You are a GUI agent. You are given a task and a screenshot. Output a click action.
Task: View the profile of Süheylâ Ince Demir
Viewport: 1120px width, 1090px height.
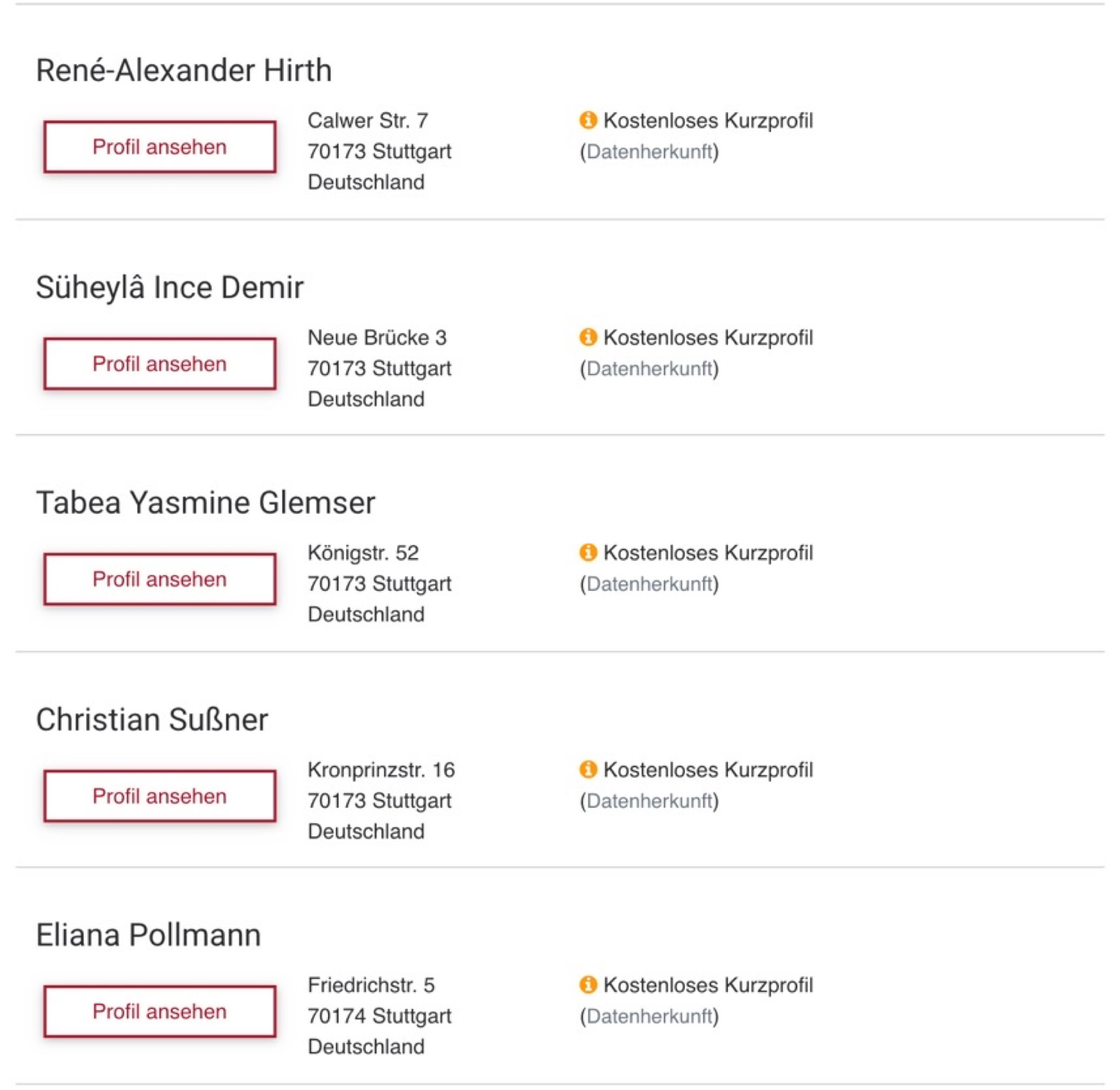point(160,364)
